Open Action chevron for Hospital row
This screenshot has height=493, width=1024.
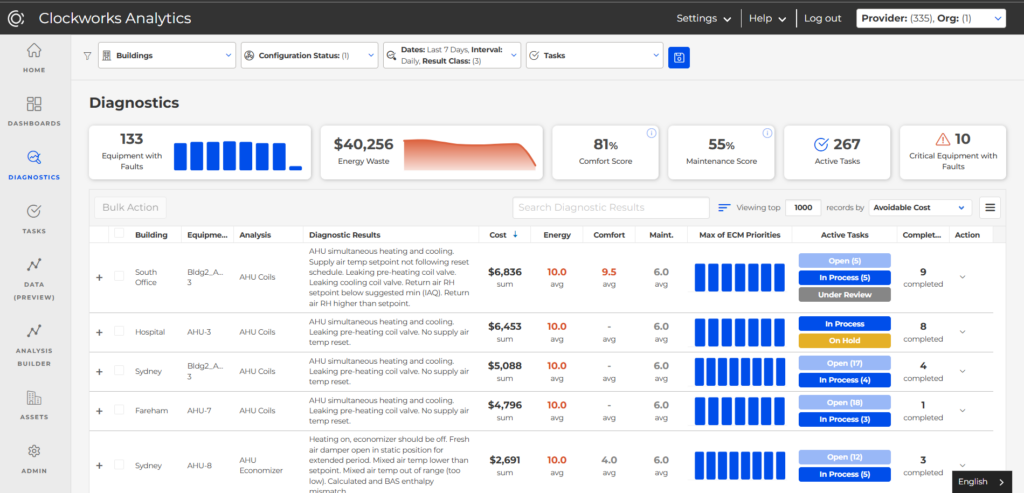(962, 332)
